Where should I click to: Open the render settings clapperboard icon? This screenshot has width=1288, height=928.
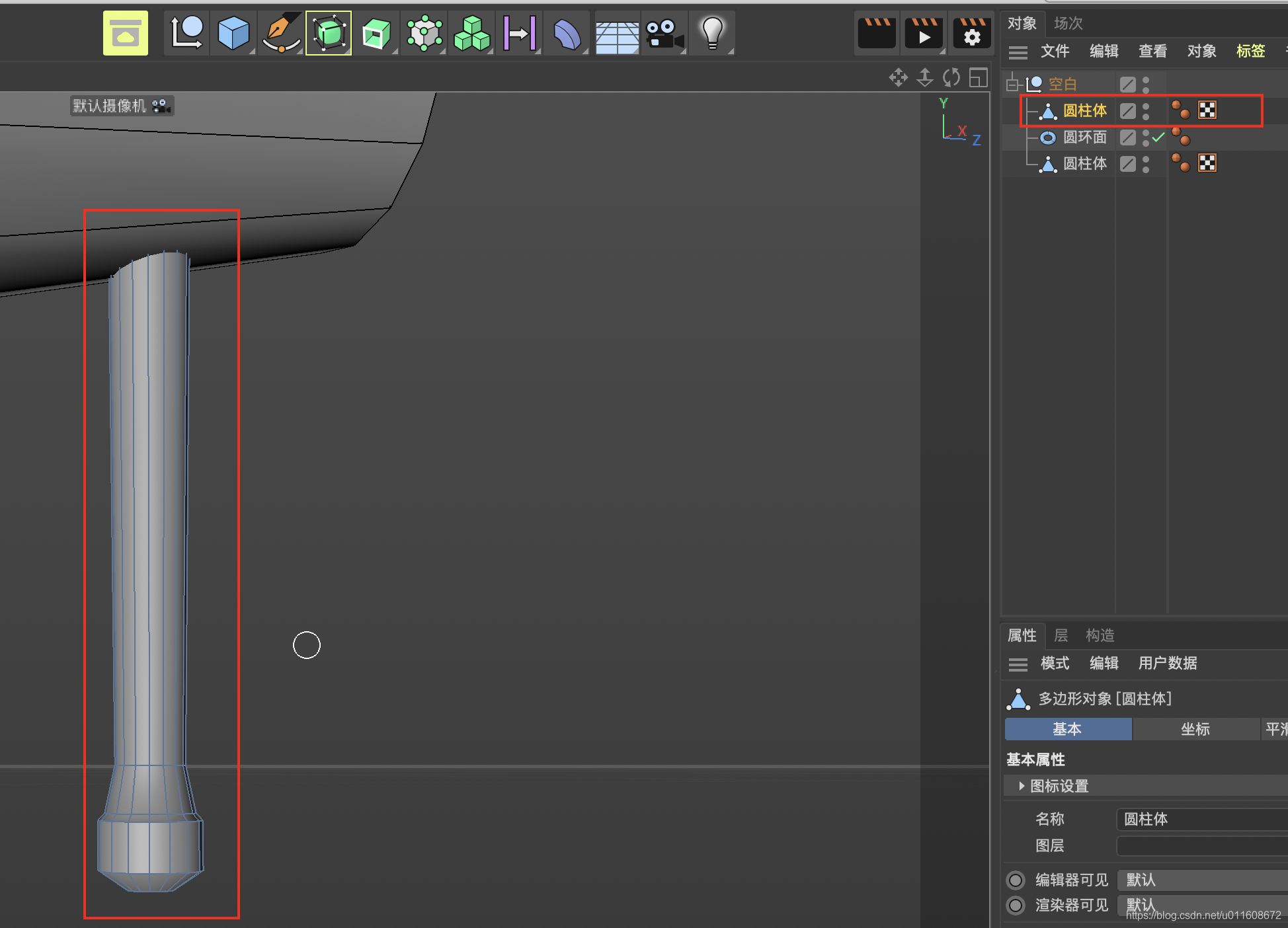[971, 33]
